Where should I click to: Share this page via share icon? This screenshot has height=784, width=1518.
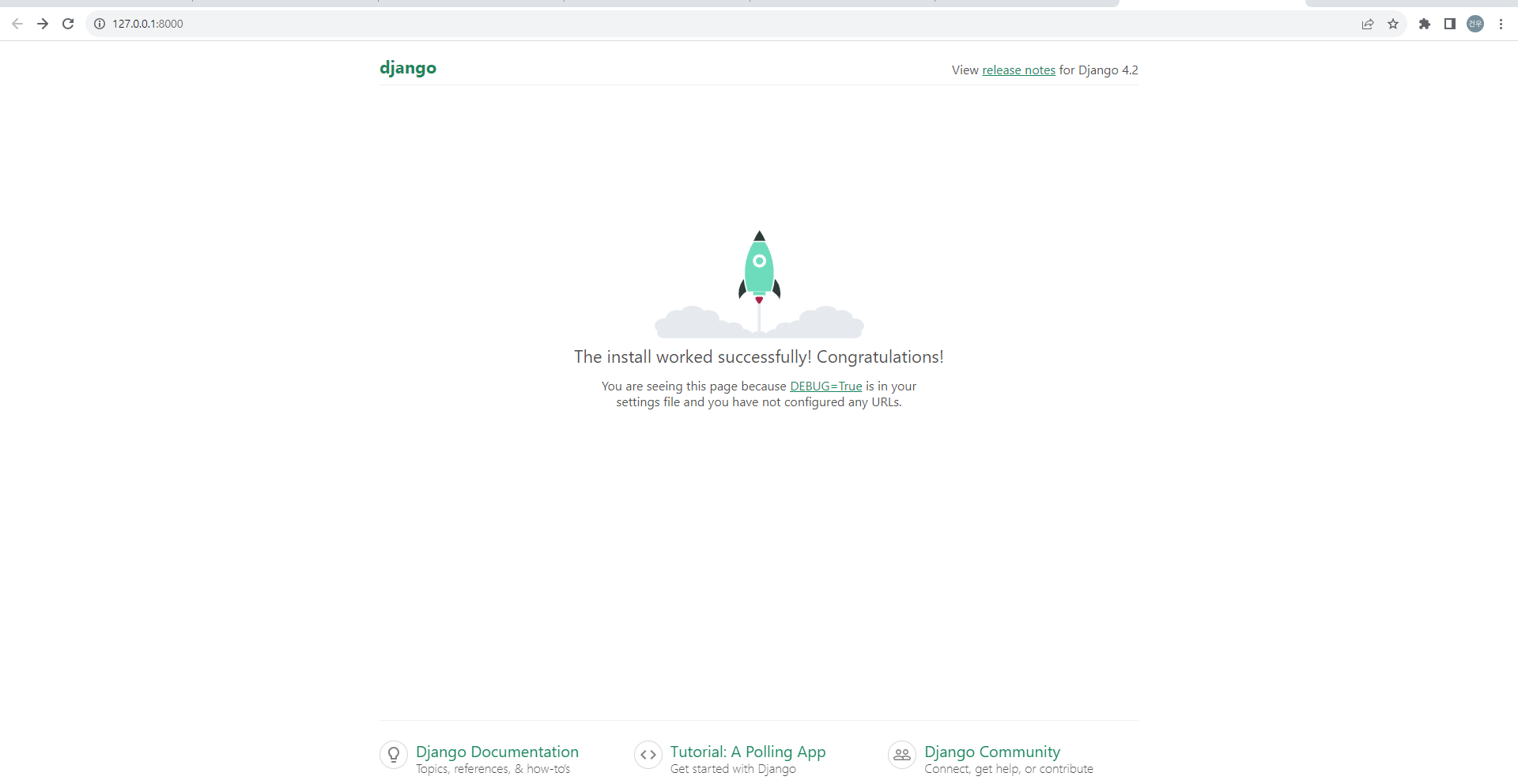(1368, 24)
